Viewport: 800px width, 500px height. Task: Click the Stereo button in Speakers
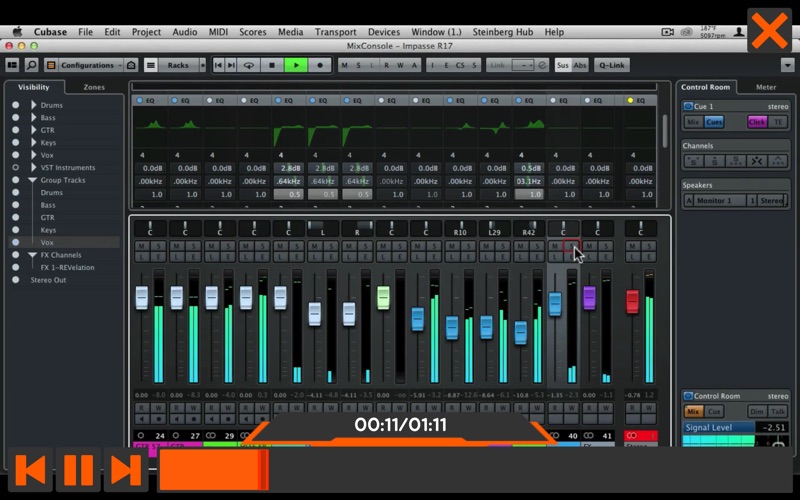772,201
